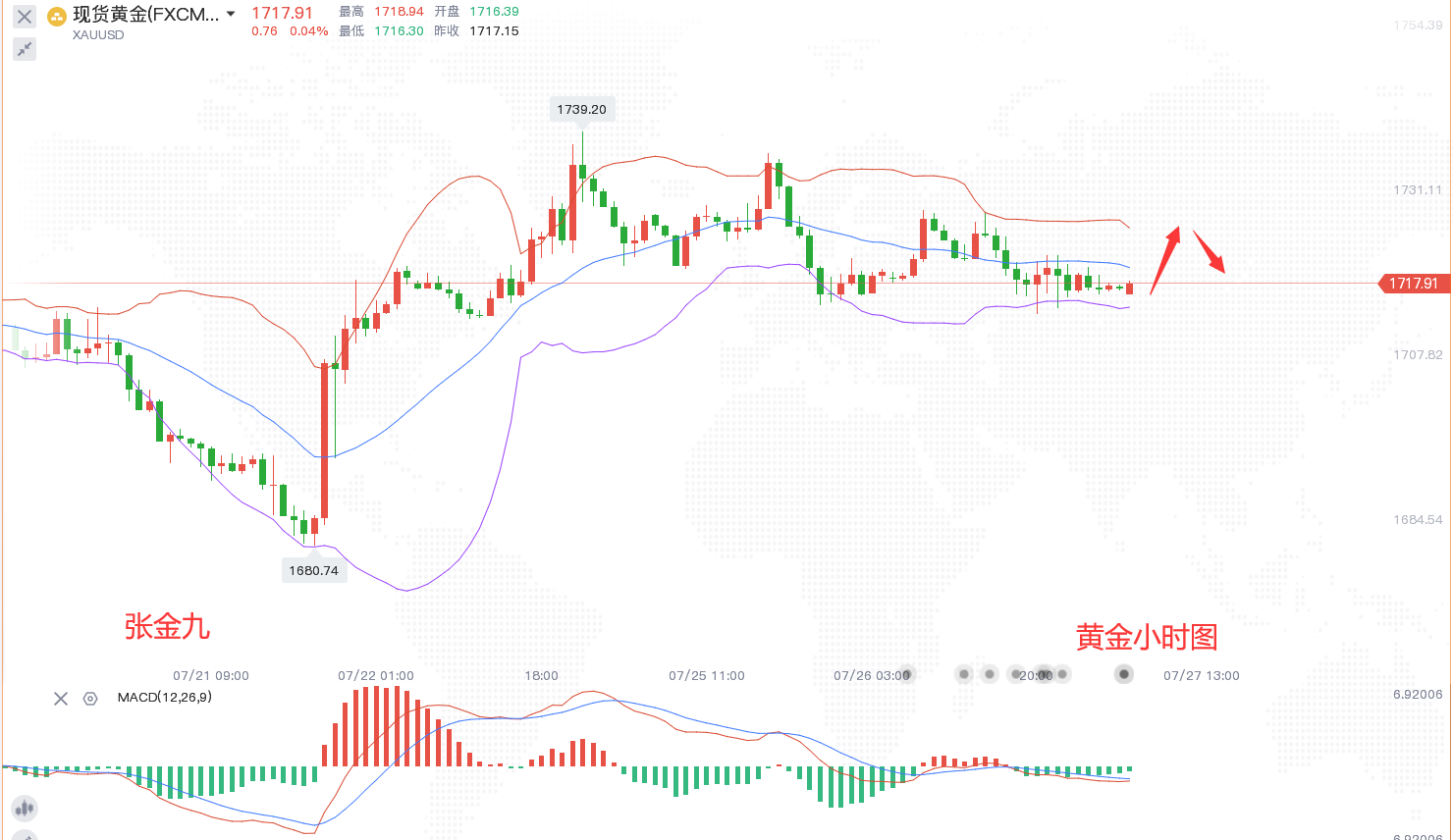The width and height of the screenshot is (1453, 840).
Task: Click the open value 1716.39
Action: tap(494, 12)
